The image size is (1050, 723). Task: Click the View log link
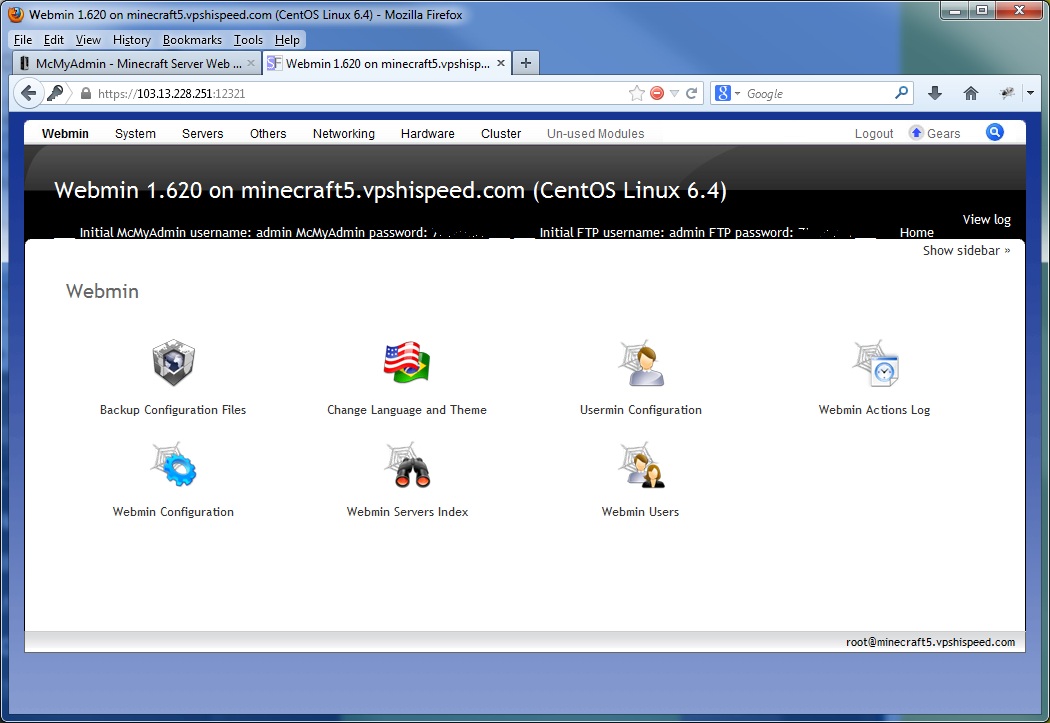(986, 220)
